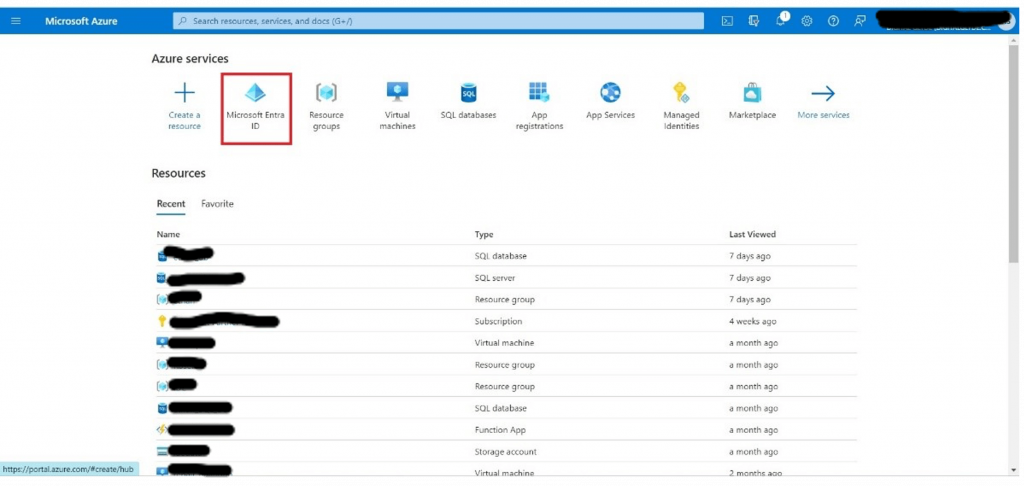The height and width of the screenshot is (487, 1024).
Task: Click the Create a resource plus icon
Action: (185, 93)
